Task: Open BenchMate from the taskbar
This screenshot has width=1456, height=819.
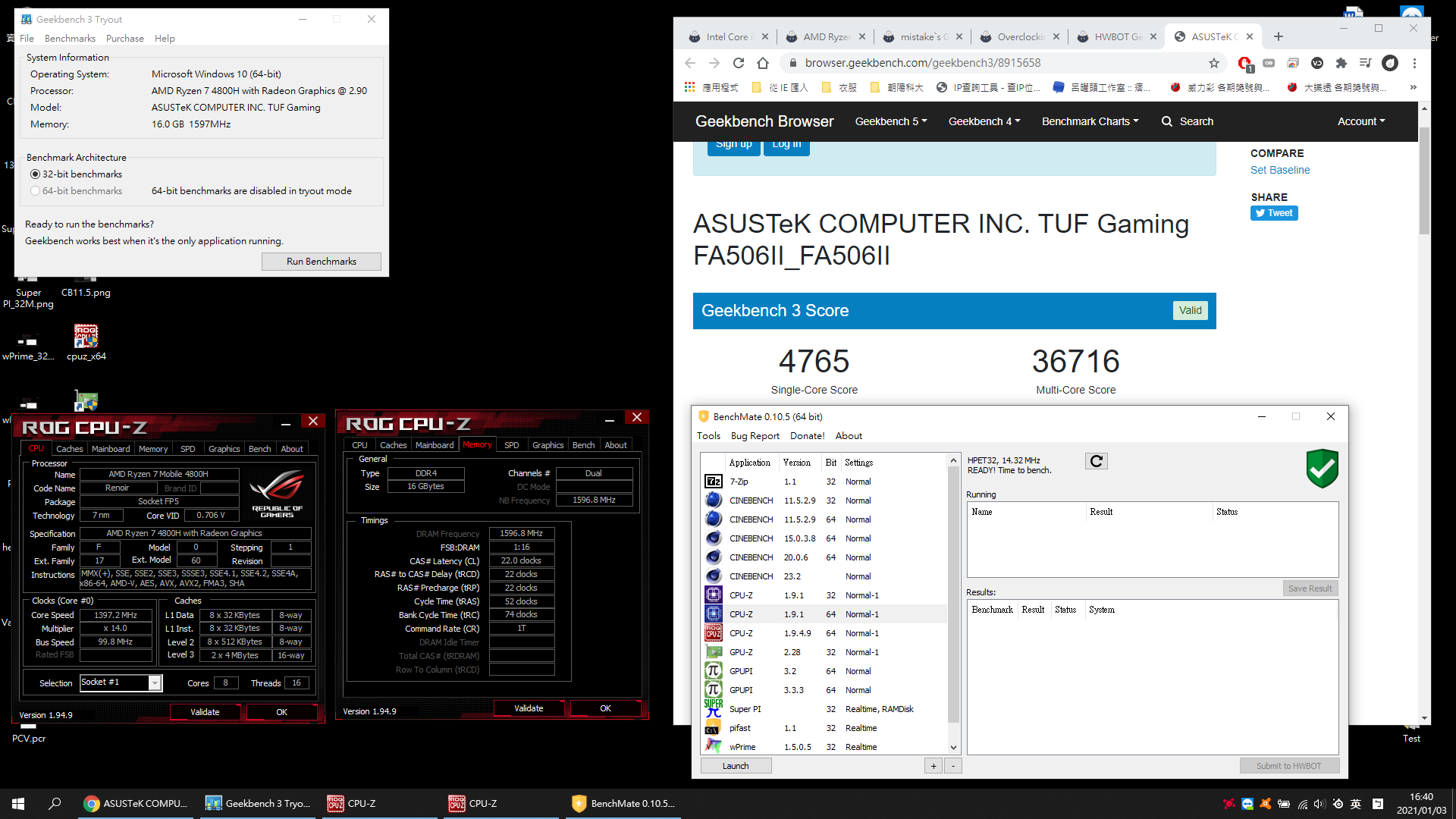Action: tap(623, 804)
